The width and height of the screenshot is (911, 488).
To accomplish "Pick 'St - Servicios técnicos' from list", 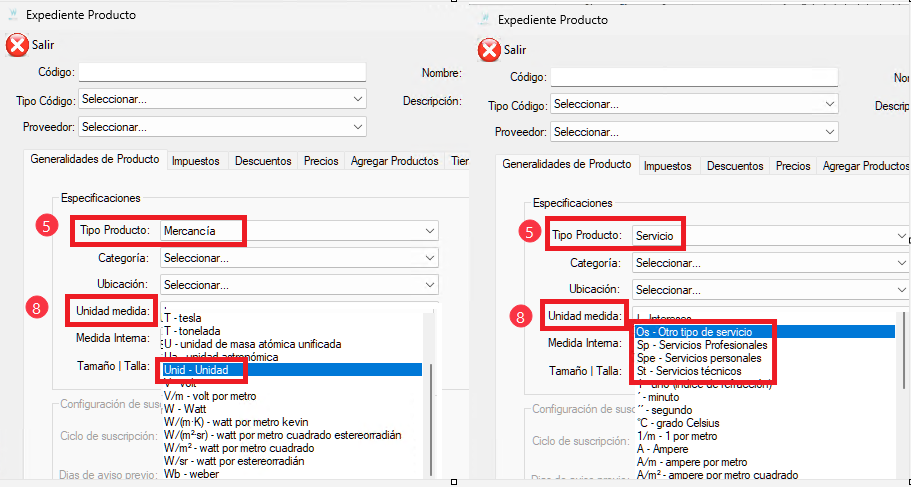I will [x=688, y=371].
